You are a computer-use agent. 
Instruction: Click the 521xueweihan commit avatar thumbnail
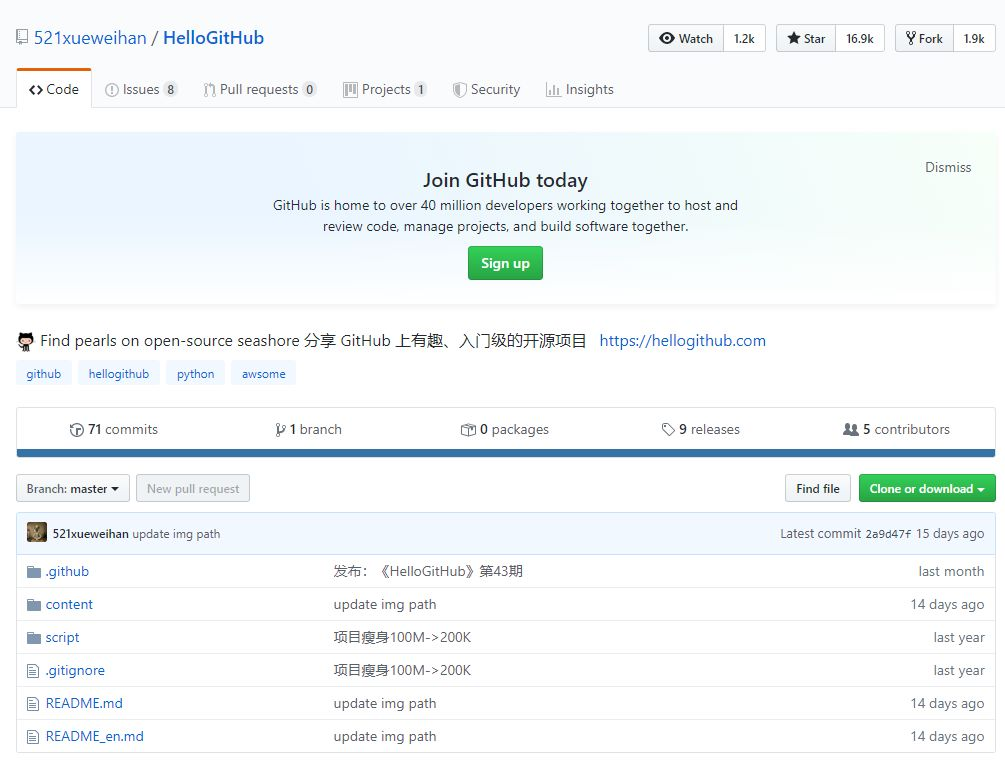[x=37, y=532]
